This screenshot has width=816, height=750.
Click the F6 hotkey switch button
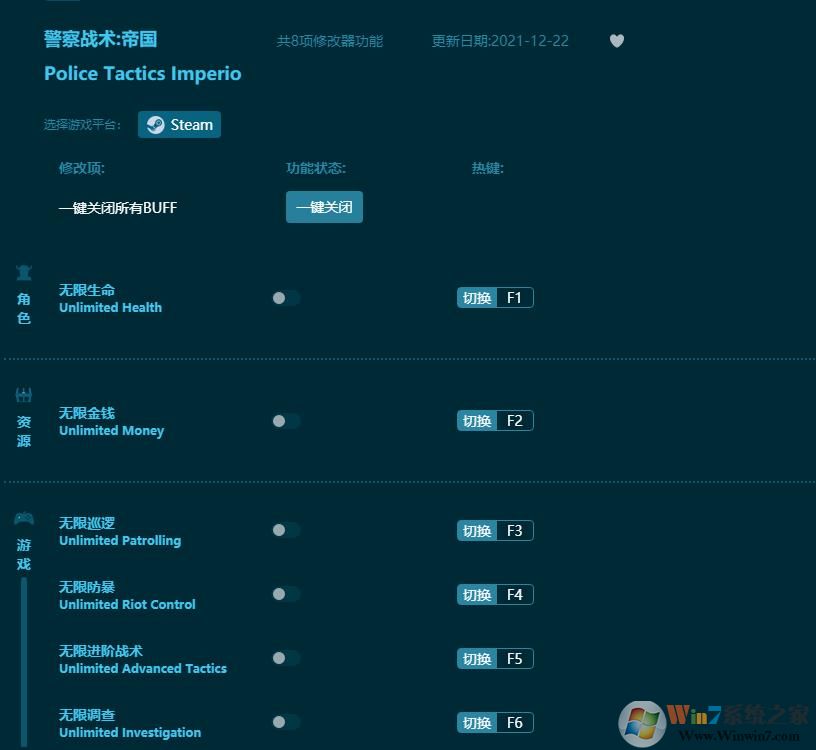[x=495, y=722]
